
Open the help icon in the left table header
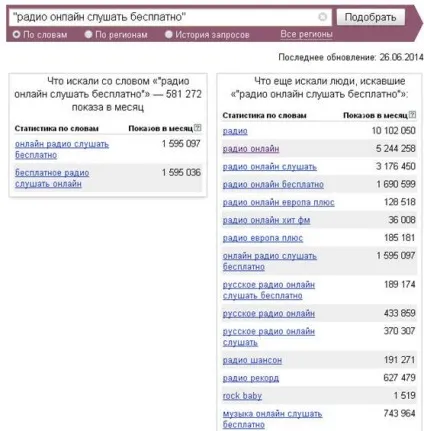[198, 128]
